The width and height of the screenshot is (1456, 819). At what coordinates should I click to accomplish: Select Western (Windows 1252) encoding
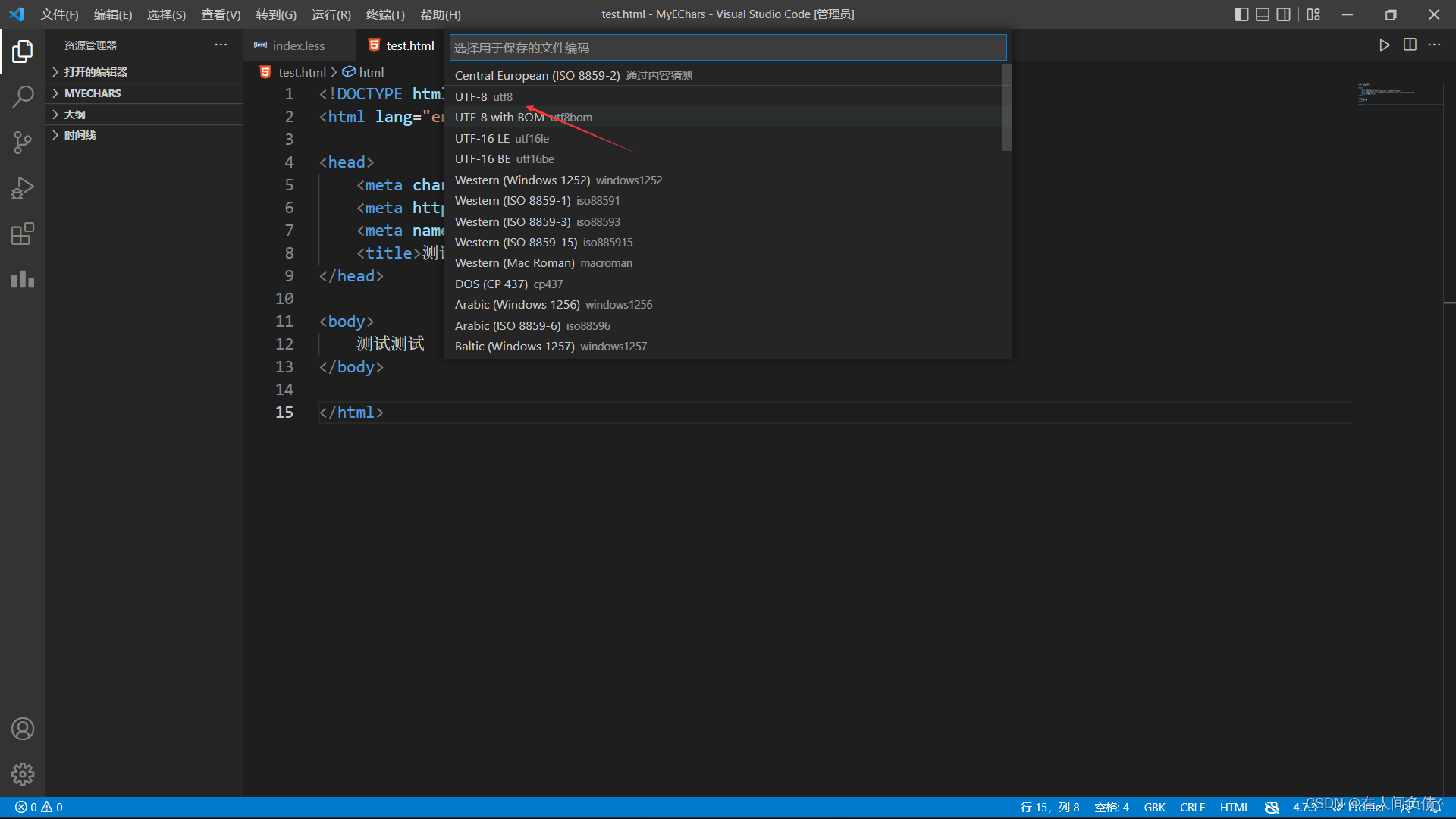(724, 180)
